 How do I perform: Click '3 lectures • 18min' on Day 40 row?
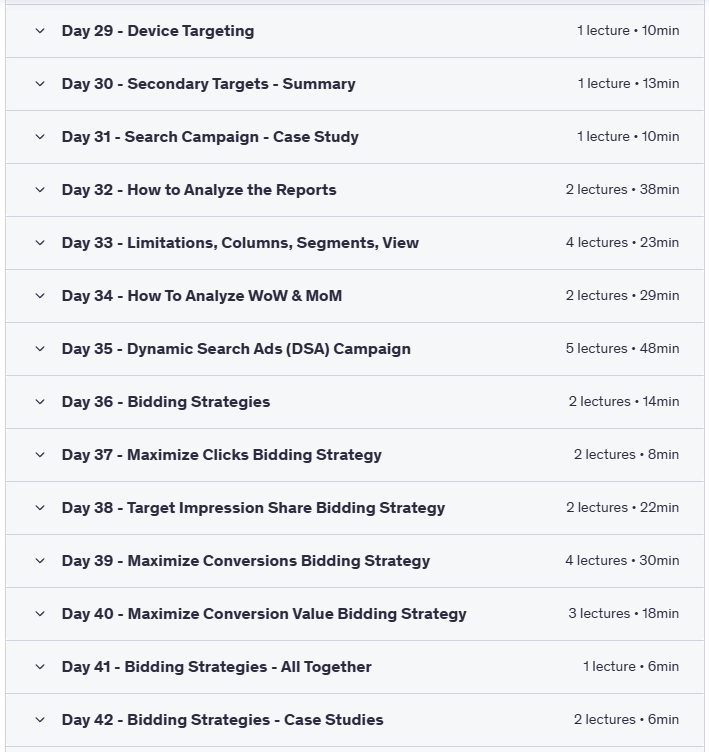click(624, 614)
